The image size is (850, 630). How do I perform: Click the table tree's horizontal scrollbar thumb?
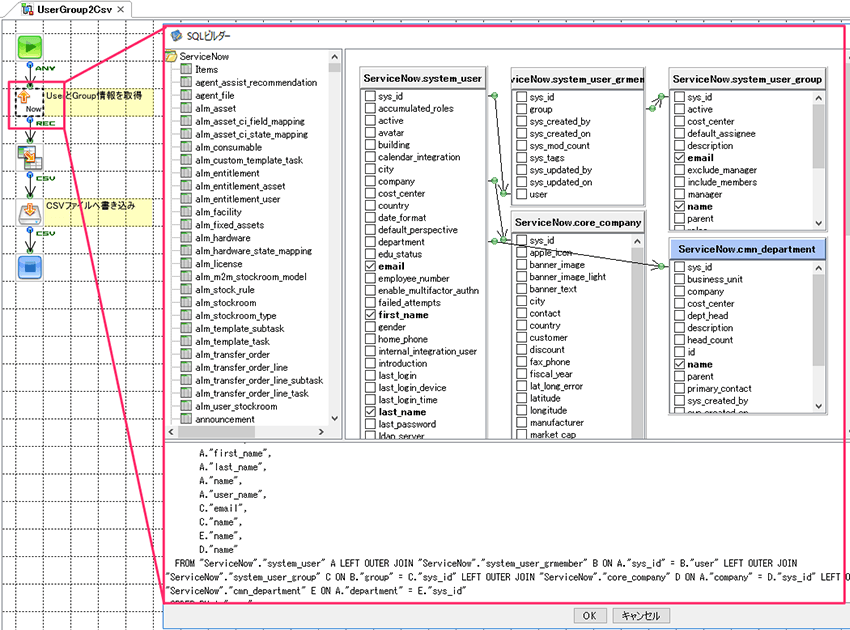coord(216,432)
